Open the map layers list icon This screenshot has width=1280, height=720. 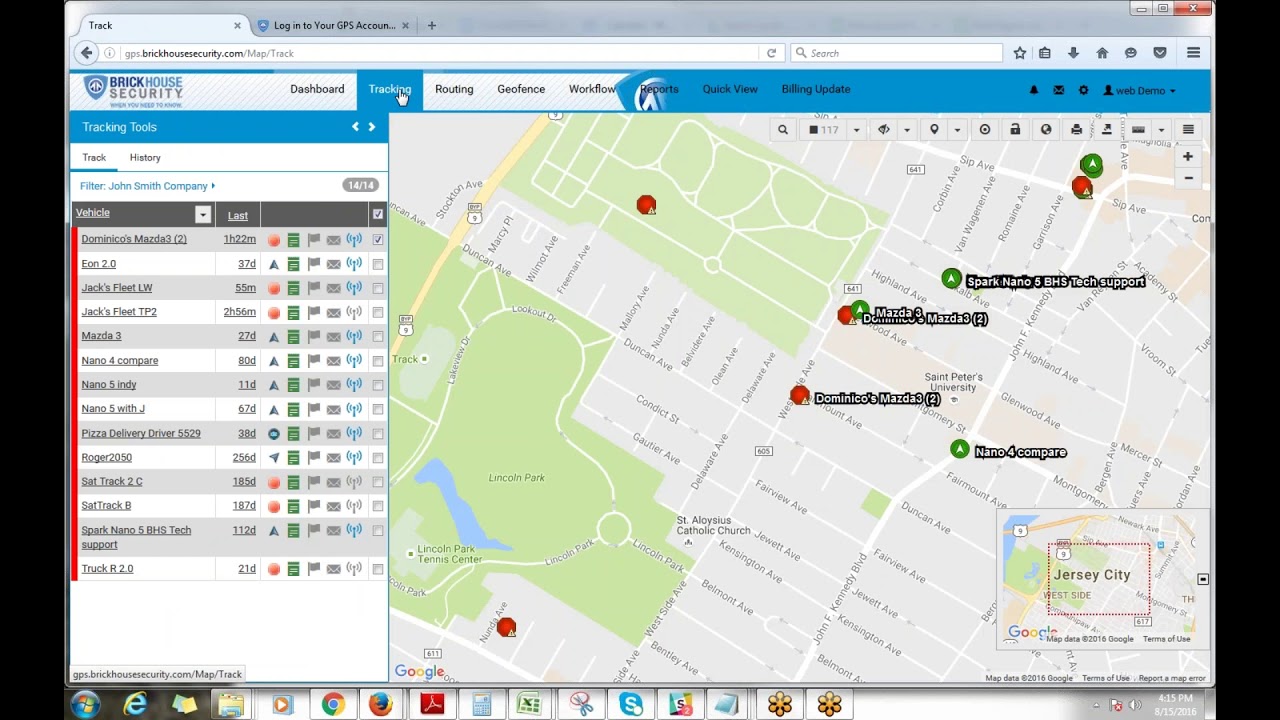tap(1188, 130)
